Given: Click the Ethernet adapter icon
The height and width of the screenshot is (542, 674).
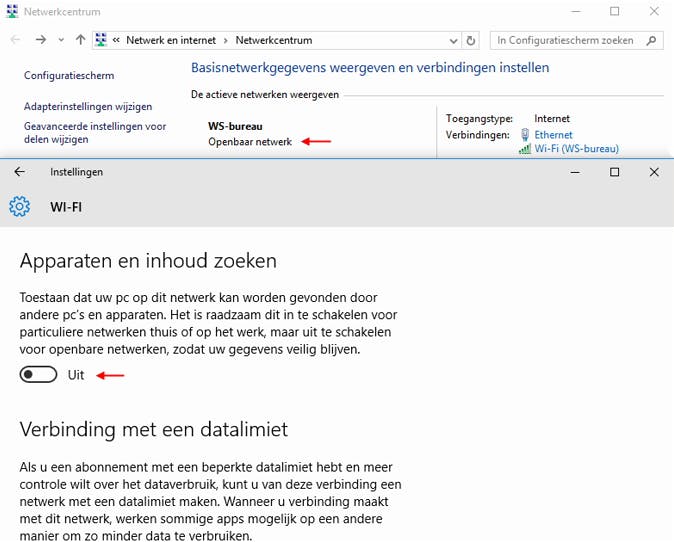Looking at the screenshot, I should (x=525, y=135).
